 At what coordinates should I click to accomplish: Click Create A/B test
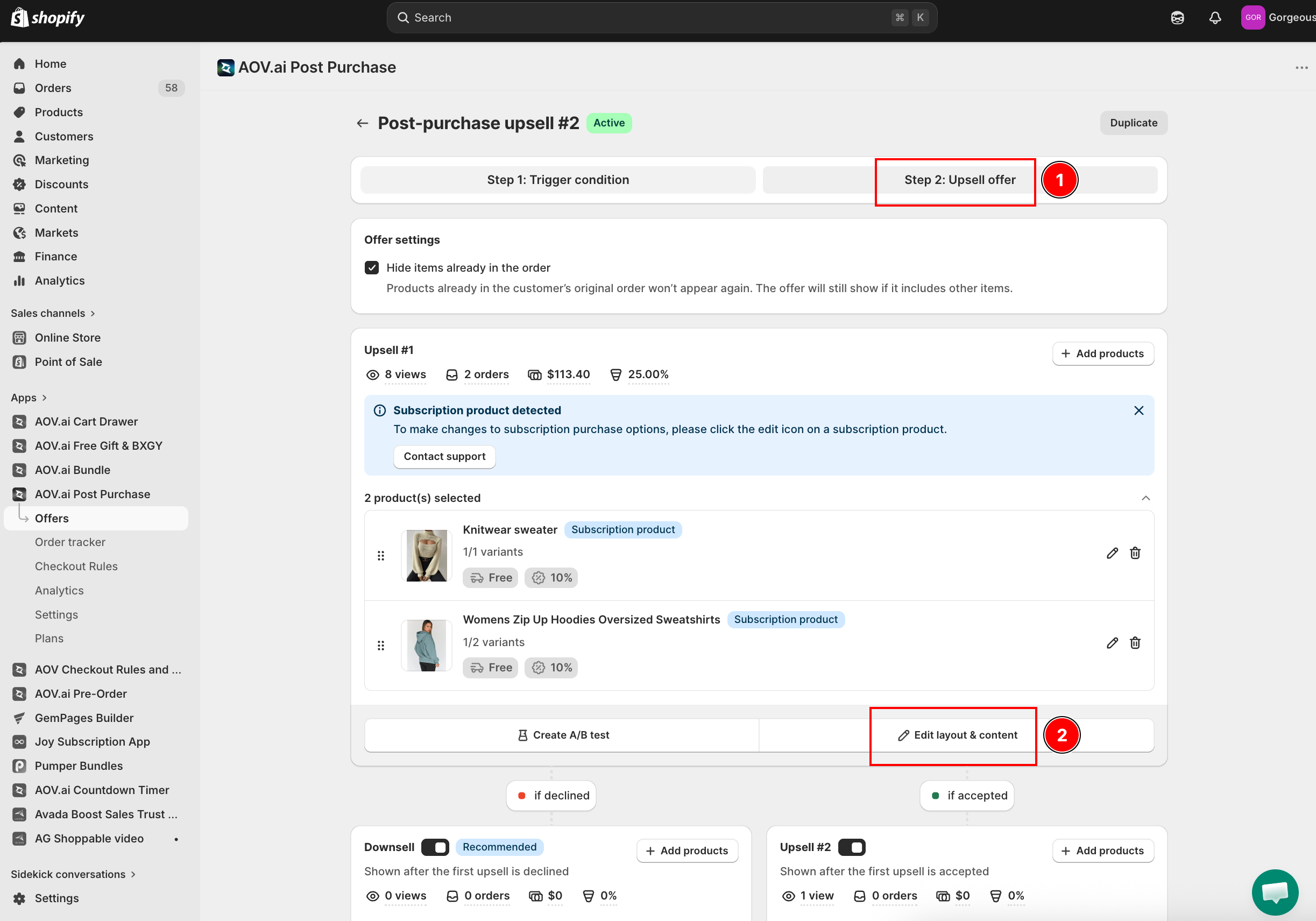[x=562, y=735]
